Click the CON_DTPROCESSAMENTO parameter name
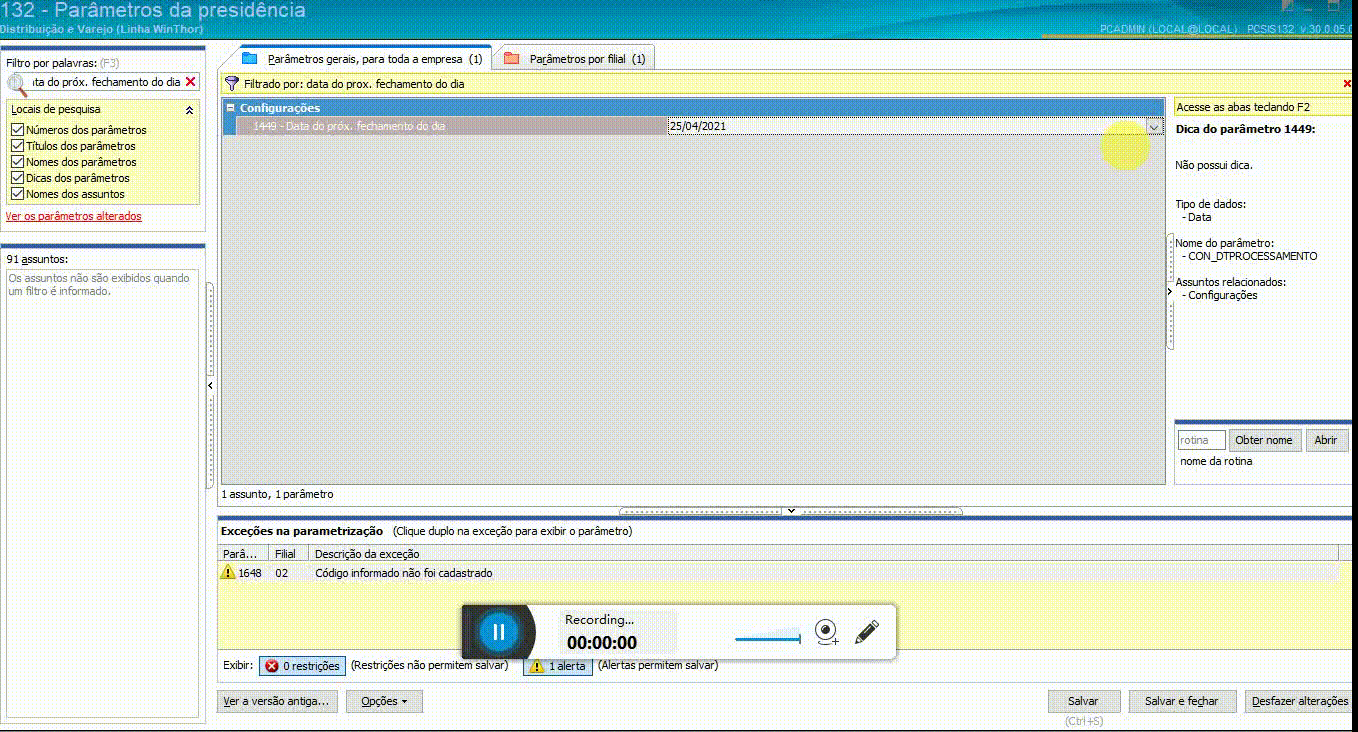 pyautogui.click(x=1253, y=256)
